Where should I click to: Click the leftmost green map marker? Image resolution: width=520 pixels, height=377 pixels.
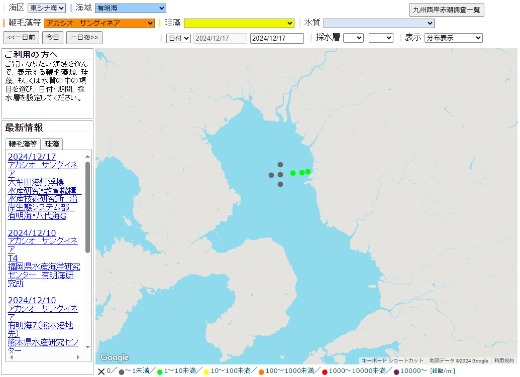[293, 173]
